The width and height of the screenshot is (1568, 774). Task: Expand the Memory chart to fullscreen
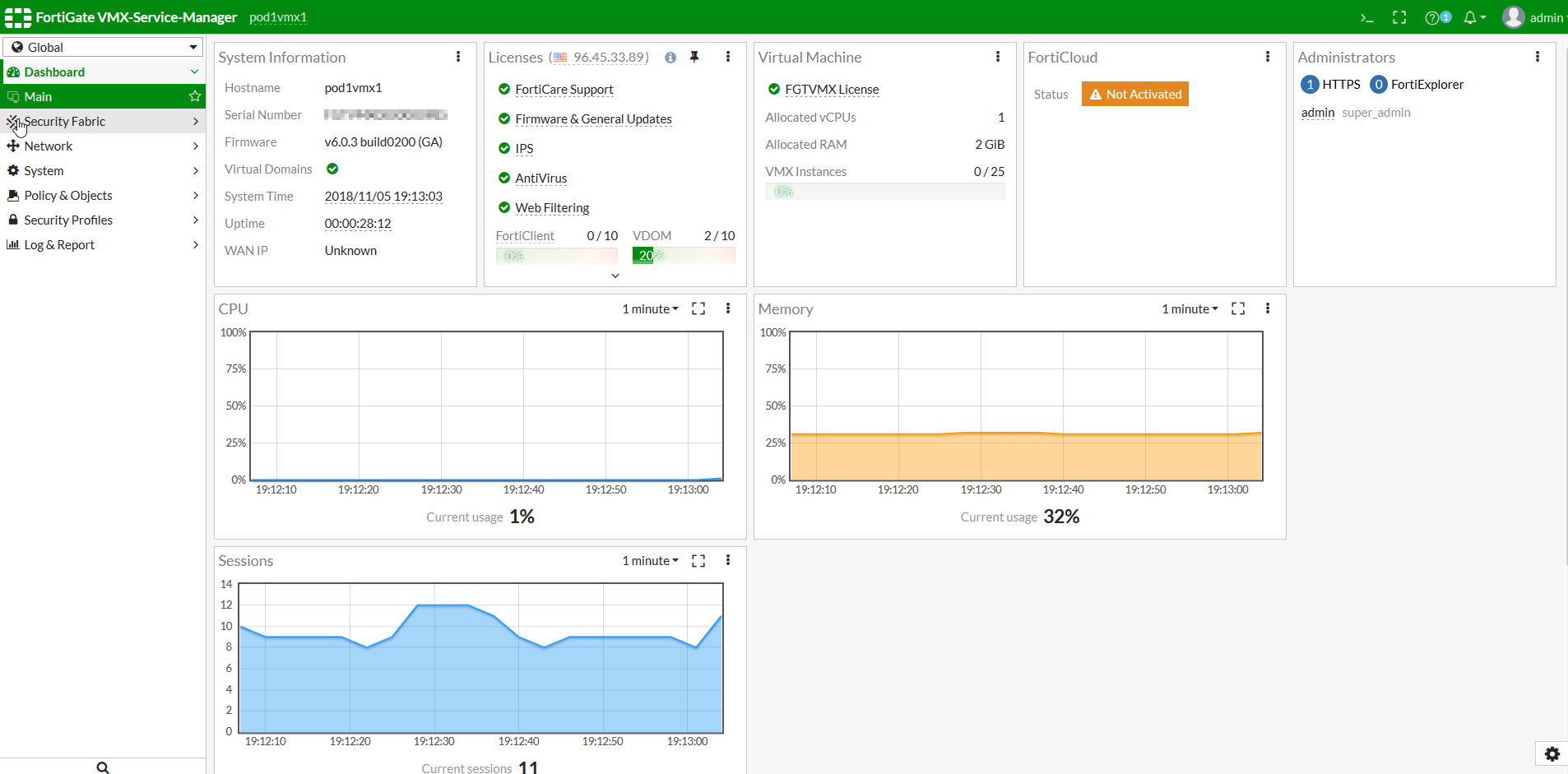coord(1238,308)
